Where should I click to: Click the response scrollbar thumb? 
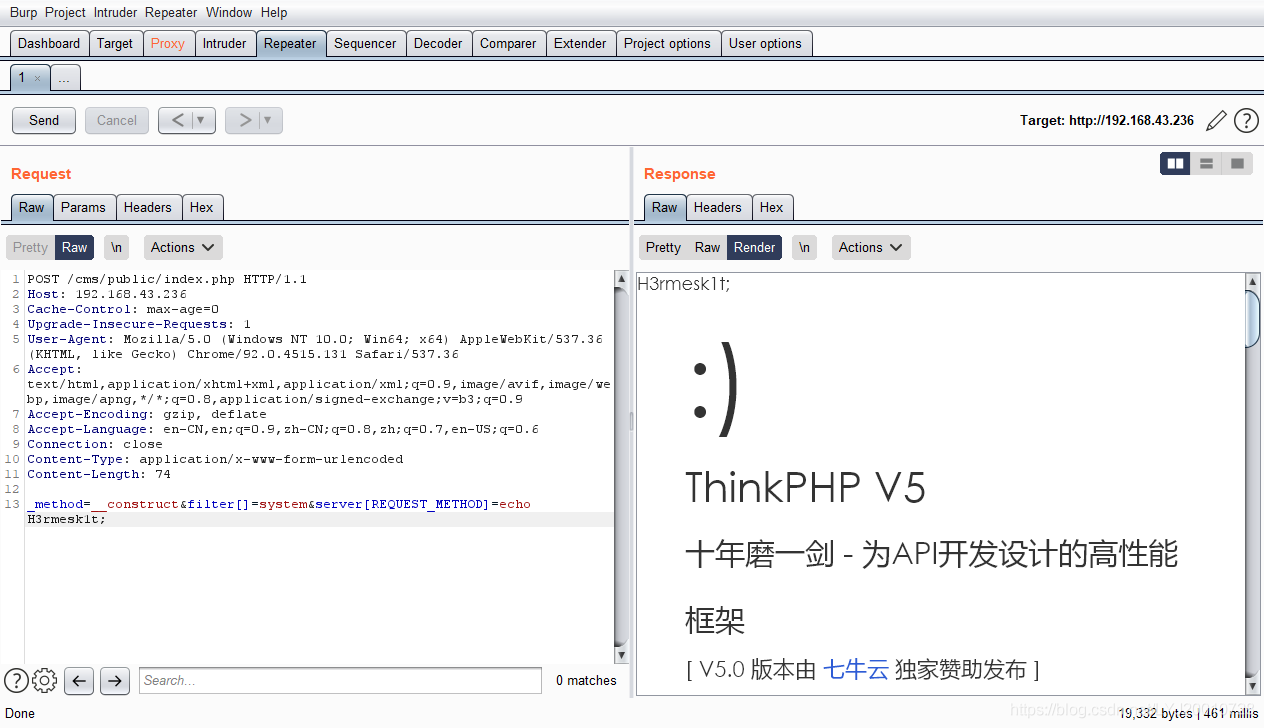pos(1253,318)
